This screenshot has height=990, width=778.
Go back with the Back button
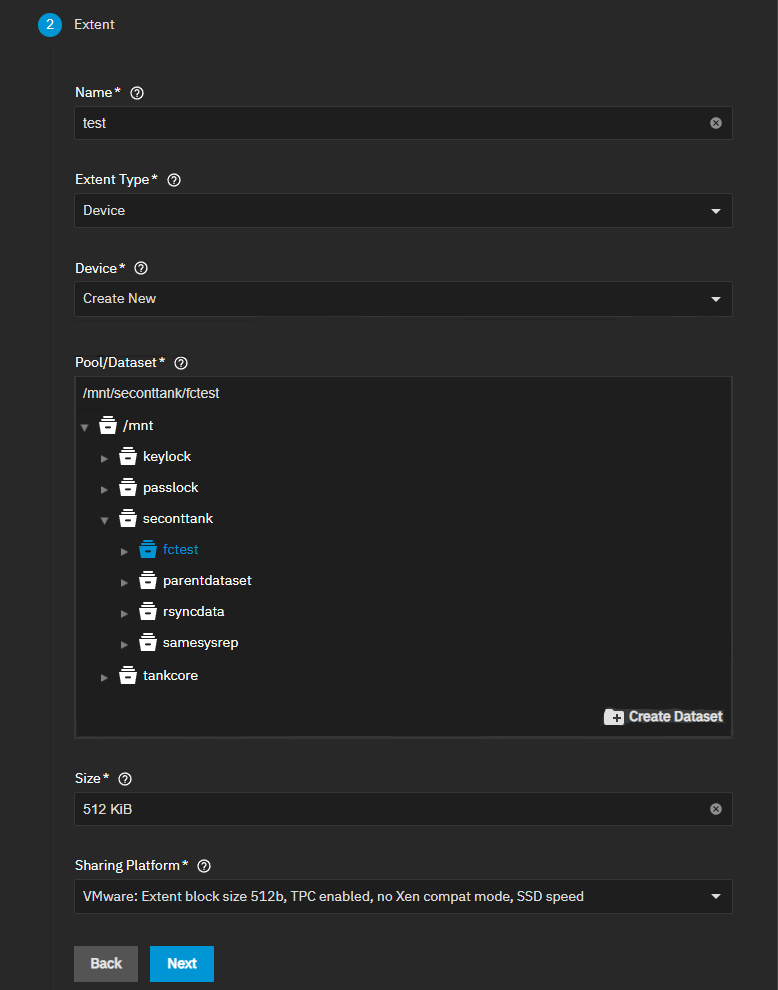click(x=106, y=964)
